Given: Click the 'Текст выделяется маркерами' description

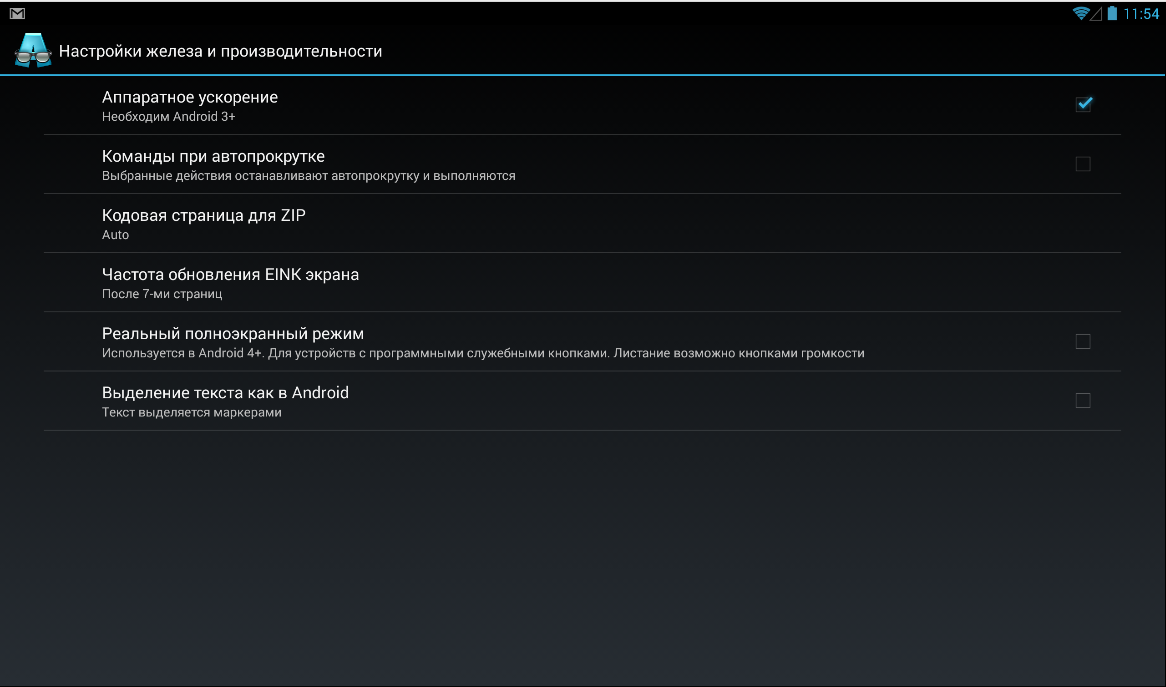Looking at the screenshot, I should [x=192, y=412].
